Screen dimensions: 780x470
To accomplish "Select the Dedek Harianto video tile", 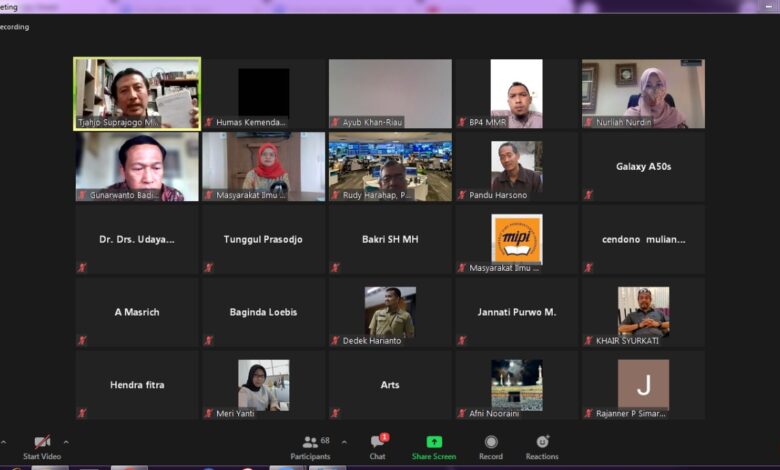I will coord(390,312).
